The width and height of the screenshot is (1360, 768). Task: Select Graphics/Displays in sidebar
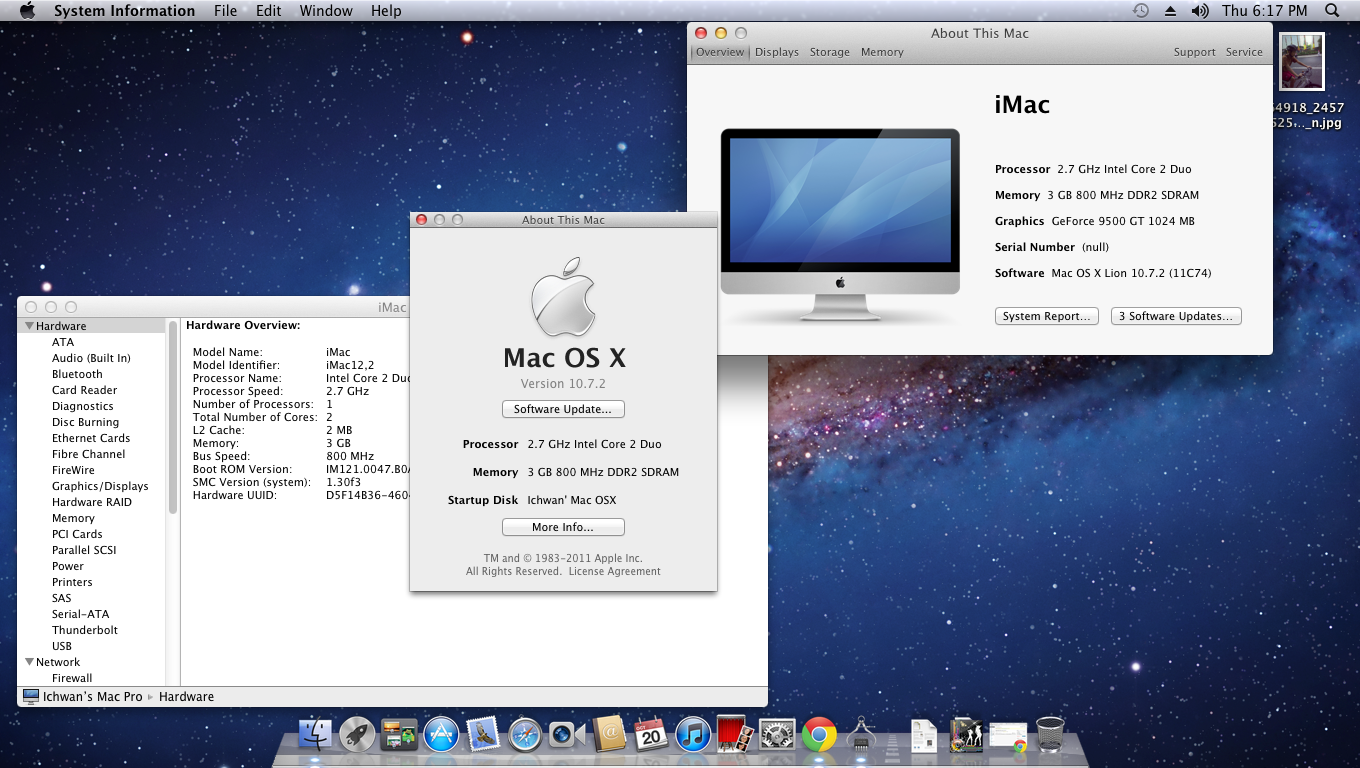click(100, 486)
